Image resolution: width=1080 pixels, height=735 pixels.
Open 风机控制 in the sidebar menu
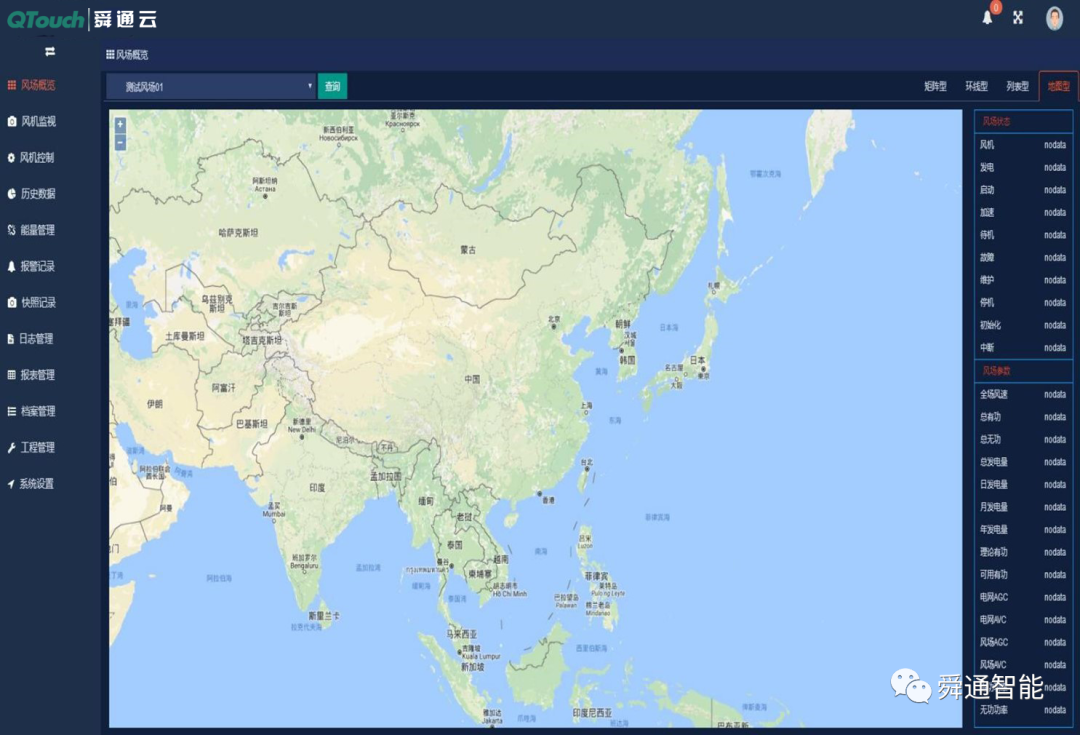pos(37,158)
